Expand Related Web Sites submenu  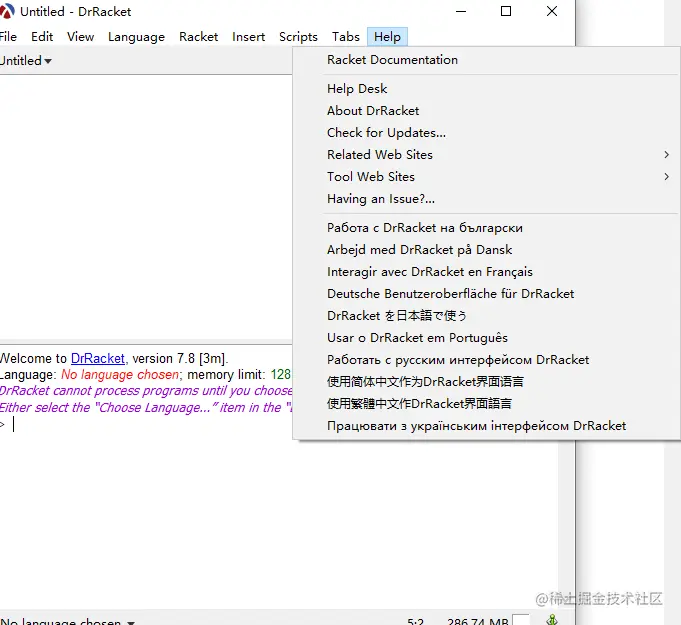coord(486,155)
